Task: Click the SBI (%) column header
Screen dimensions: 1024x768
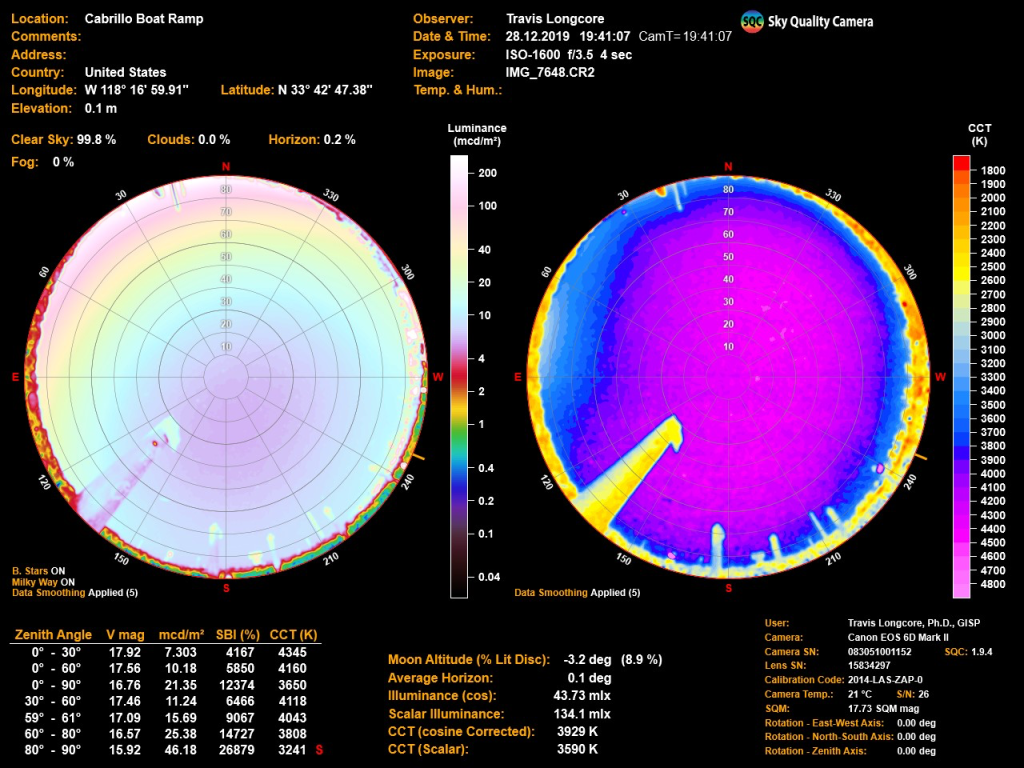Action: [x=237, y=635]
